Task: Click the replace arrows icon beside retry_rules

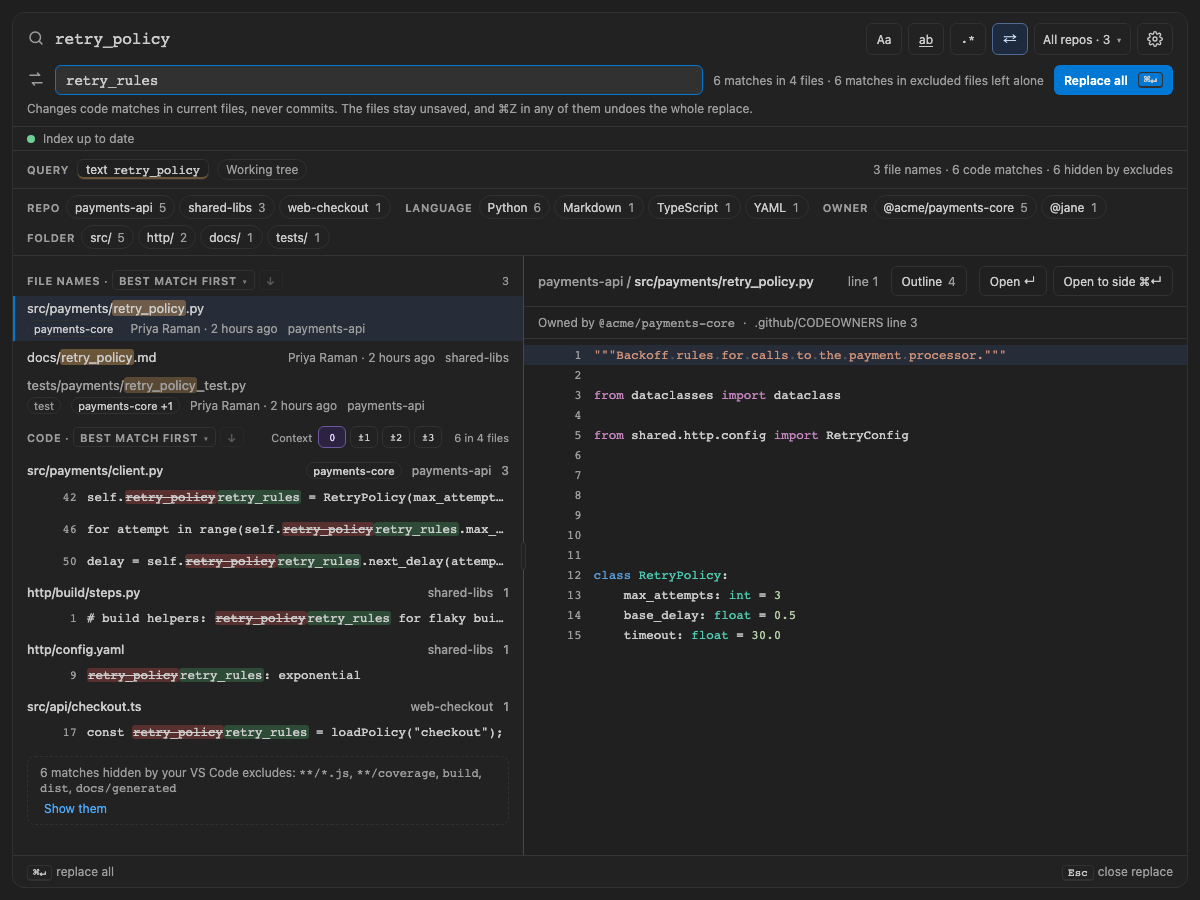Action: (x=36, y=80)
